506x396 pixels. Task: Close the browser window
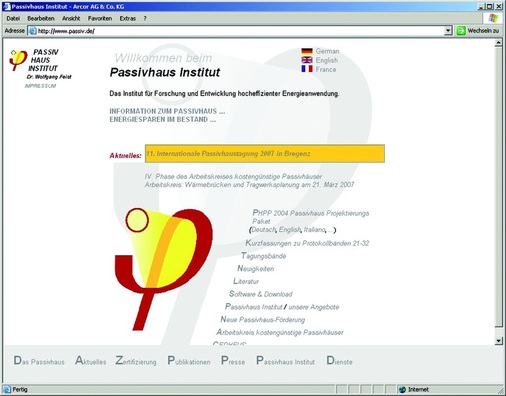pyautogui.click(x=499, y=6)
